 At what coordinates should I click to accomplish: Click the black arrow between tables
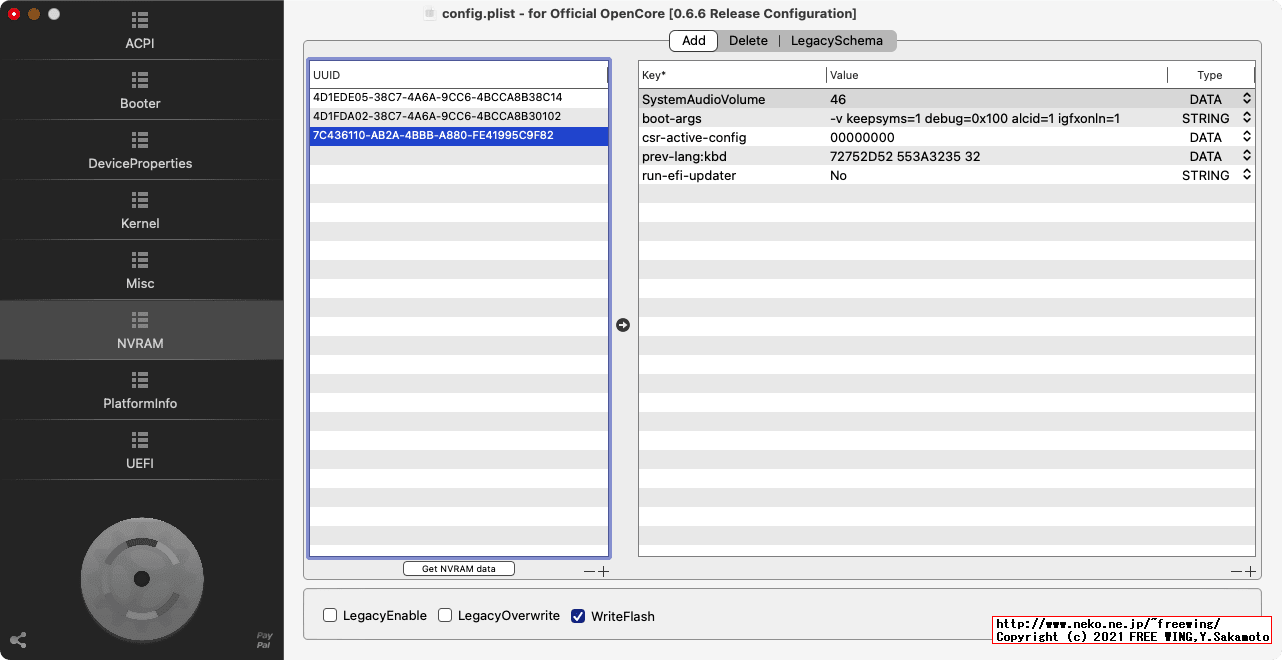(x=623, y=325)
